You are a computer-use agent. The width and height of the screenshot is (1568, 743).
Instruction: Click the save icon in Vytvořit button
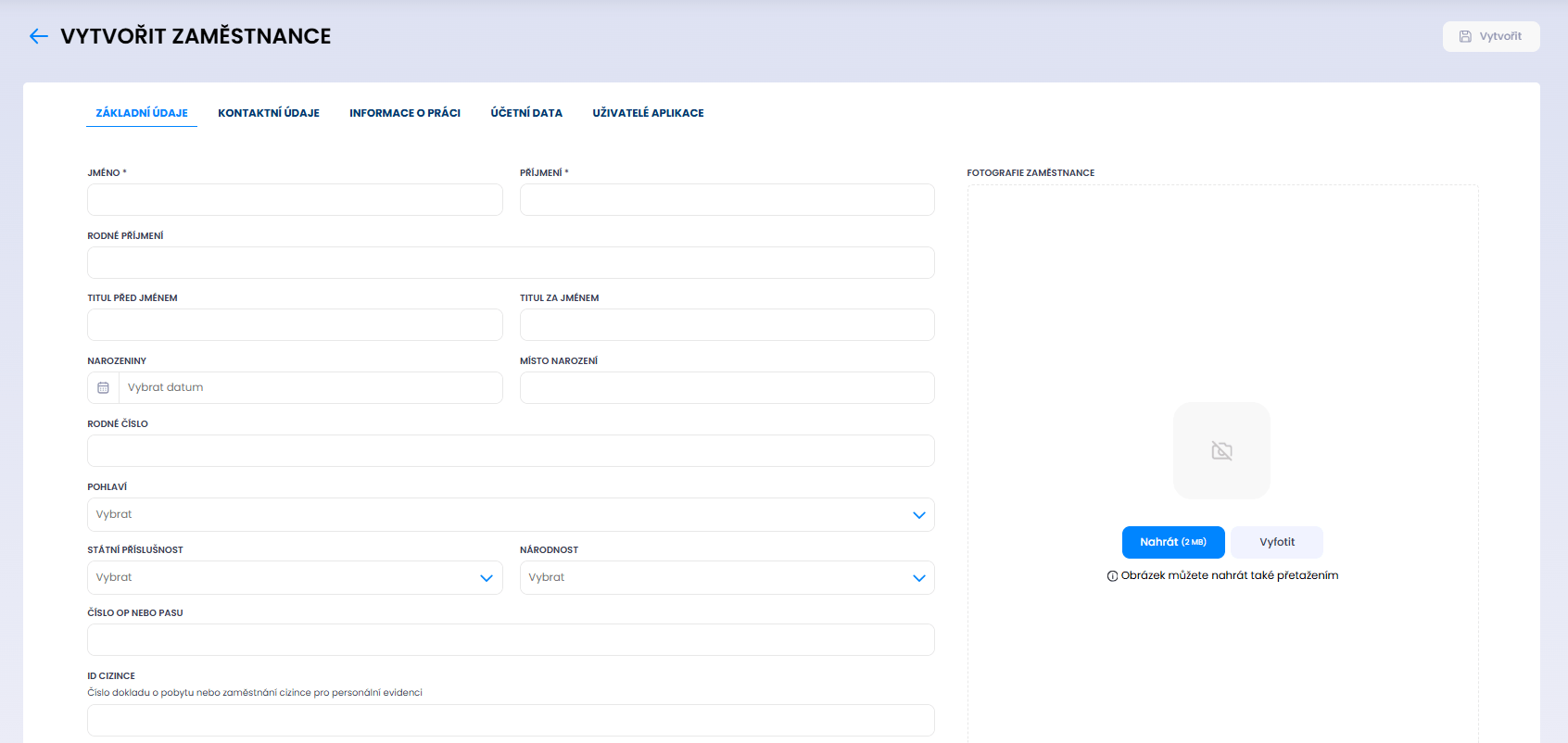pos(1465,36)
